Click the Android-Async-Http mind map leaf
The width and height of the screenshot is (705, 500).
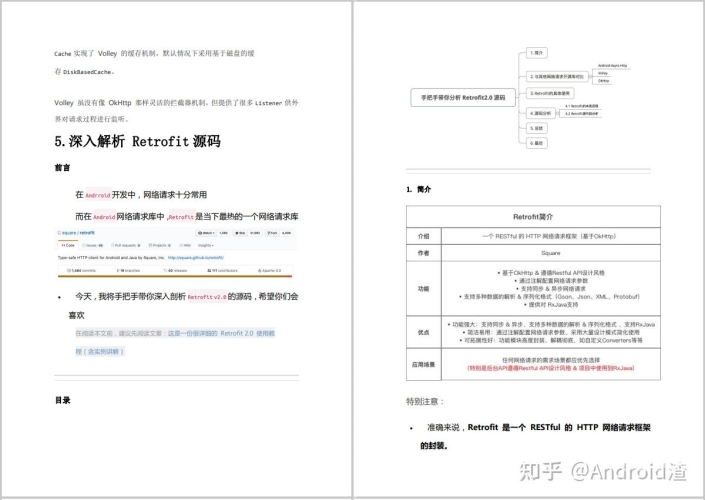pyautogui.click(x=612, y=66)
